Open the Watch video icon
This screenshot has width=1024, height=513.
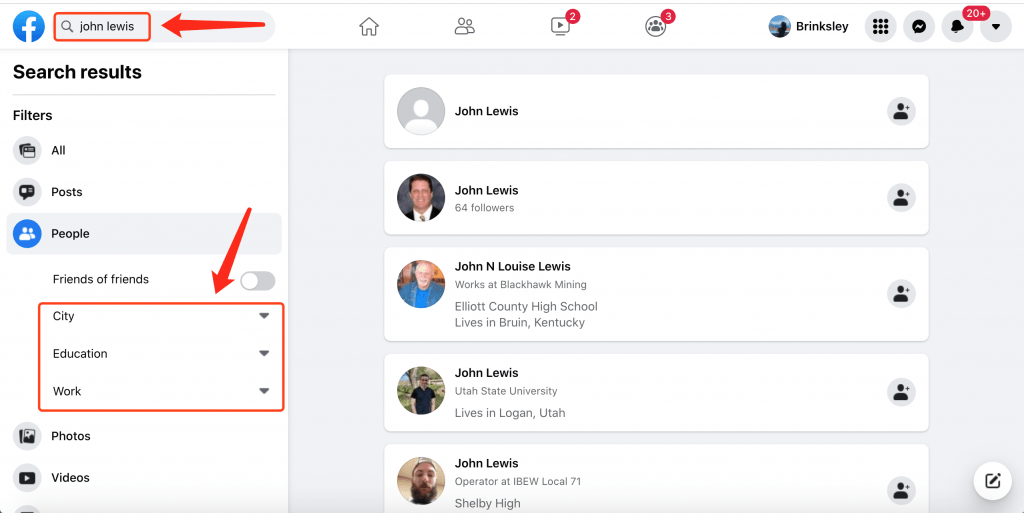click(x=560, y=27)
